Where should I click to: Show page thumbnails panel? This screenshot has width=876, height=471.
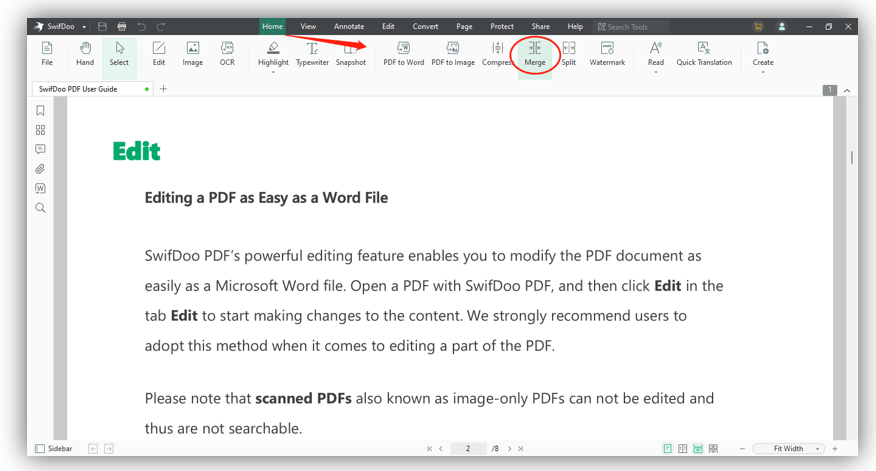(x=40, y=130)
